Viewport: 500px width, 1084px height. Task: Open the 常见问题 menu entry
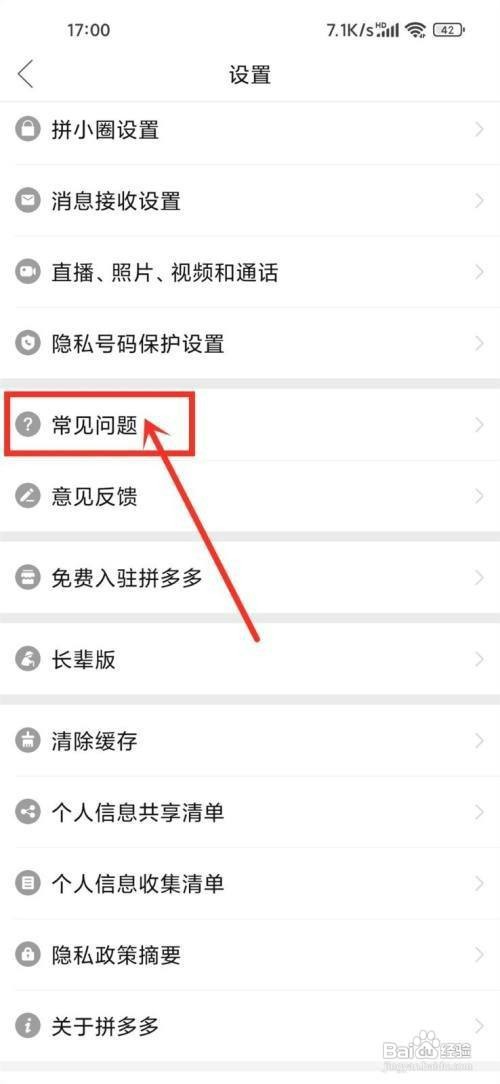pos(250,424)
